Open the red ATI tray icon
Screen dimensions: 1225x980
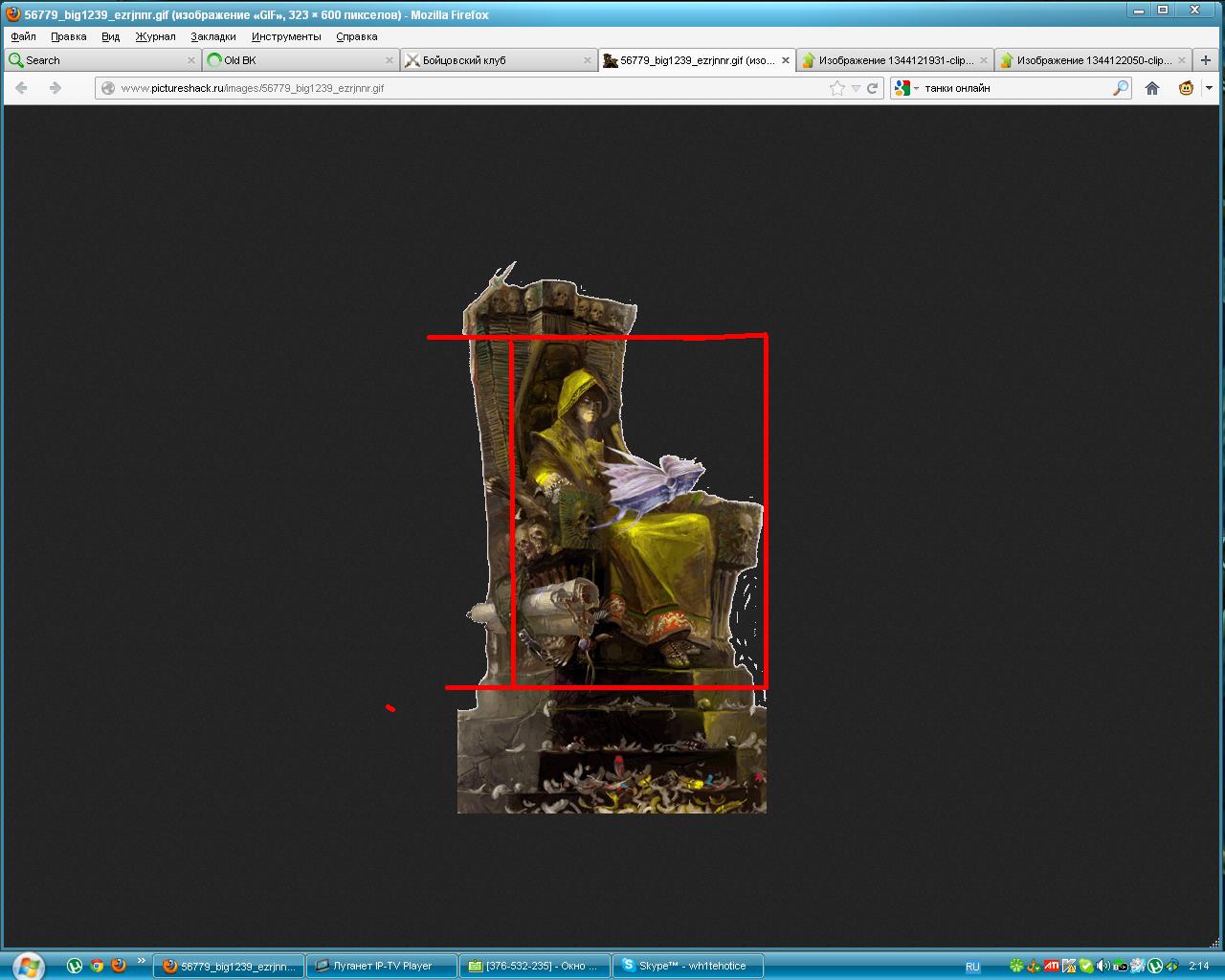point(1051,966)
